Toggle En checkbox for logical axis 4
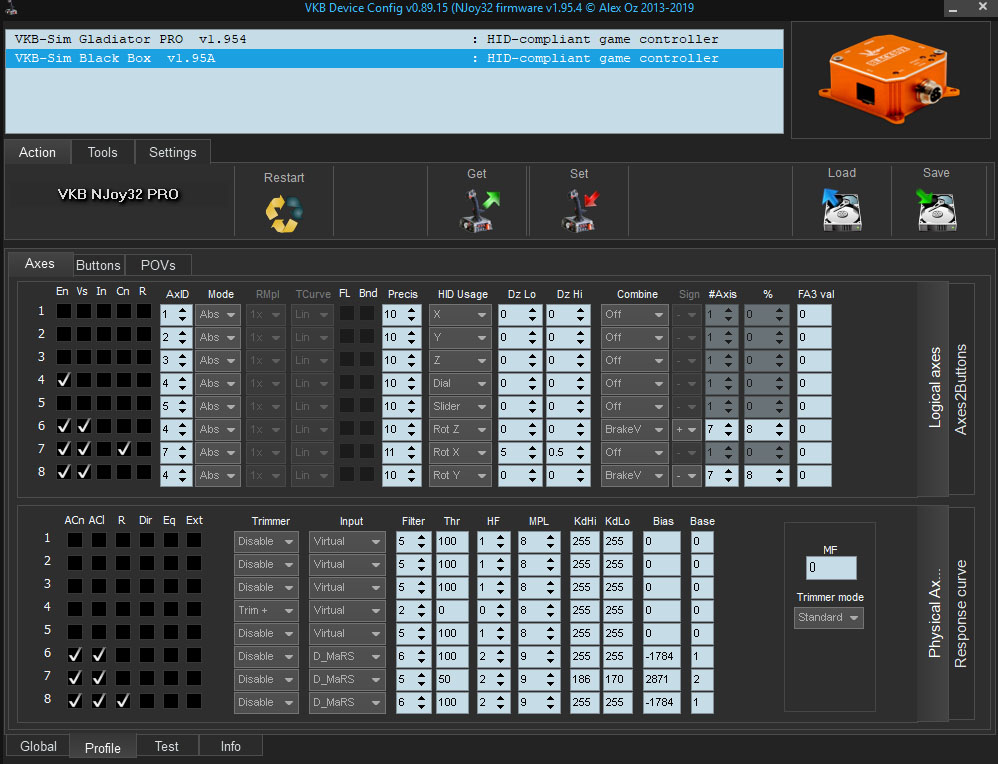The width and height of the screenshot is (998, 764). [64, 380]
